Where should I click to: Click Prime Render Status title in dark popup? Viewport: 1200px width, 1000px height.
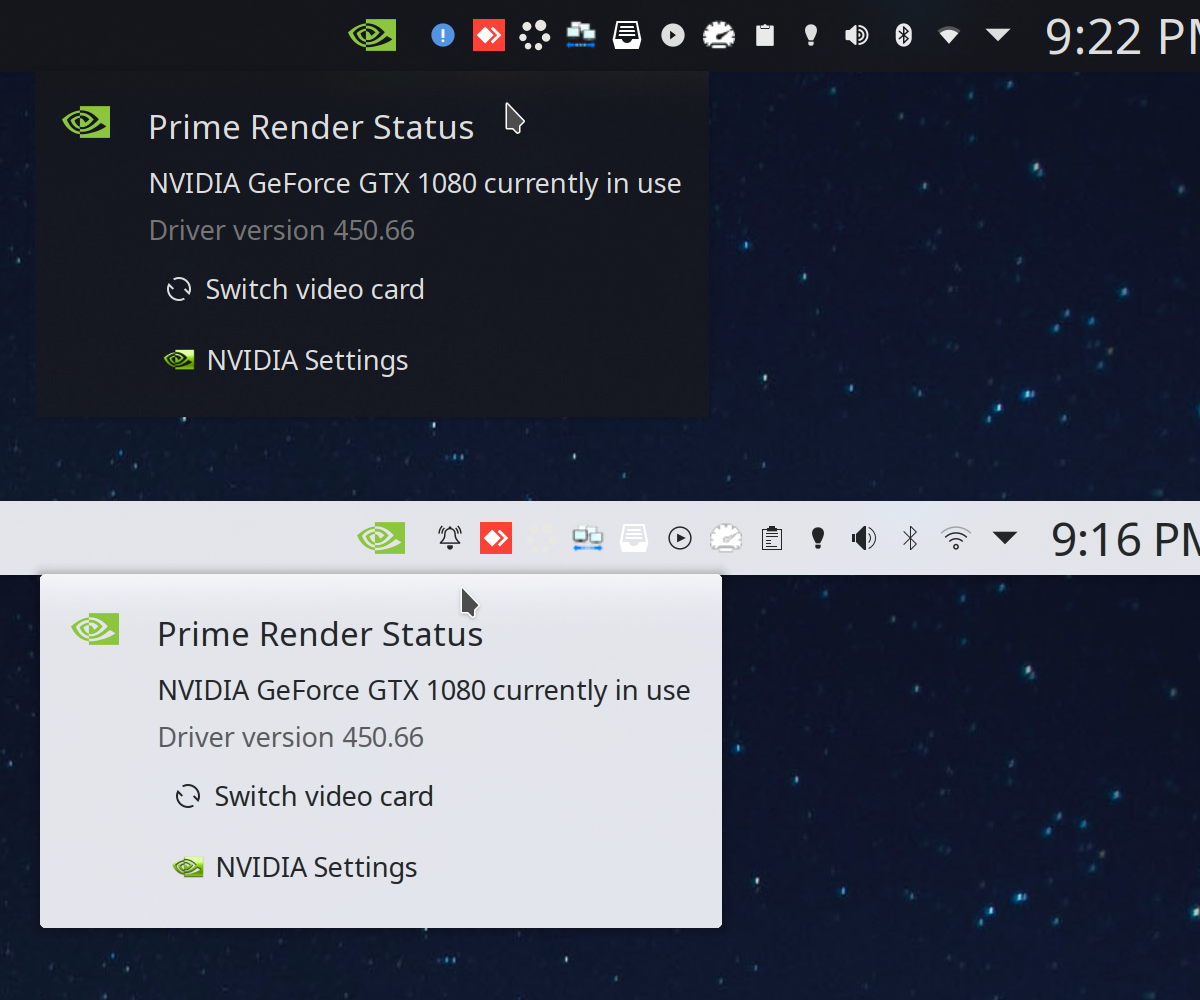click(x=311, y=128)
